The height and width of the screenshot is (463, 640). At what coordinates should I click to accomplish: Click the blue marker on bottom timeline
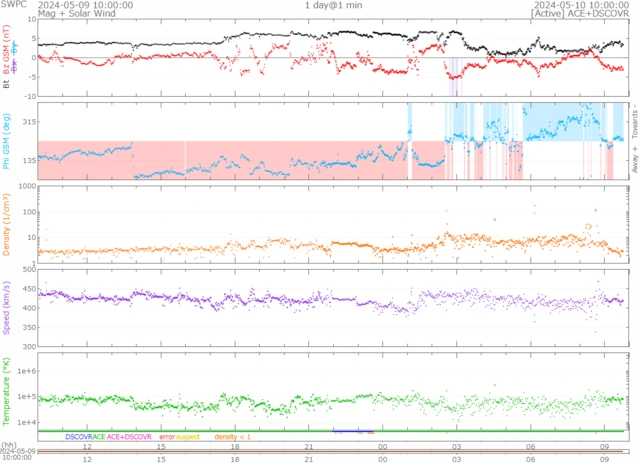352,432
